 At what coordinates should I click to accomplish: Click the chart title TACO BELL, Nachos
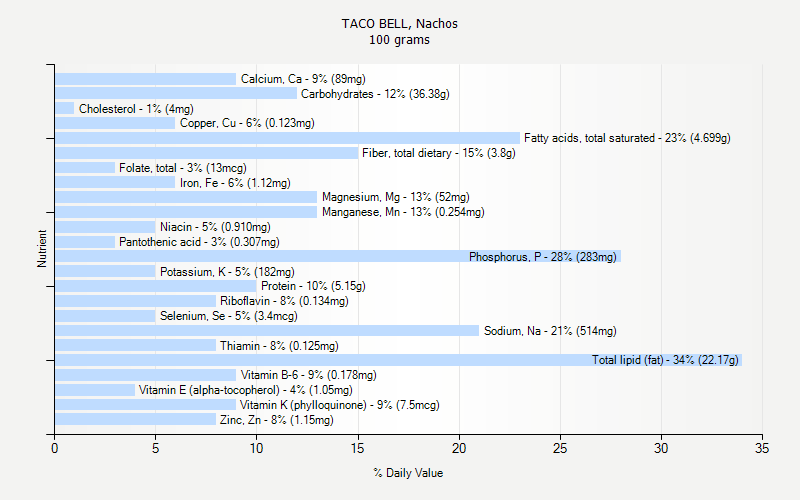pyautogui.click(x=400, y=23)
